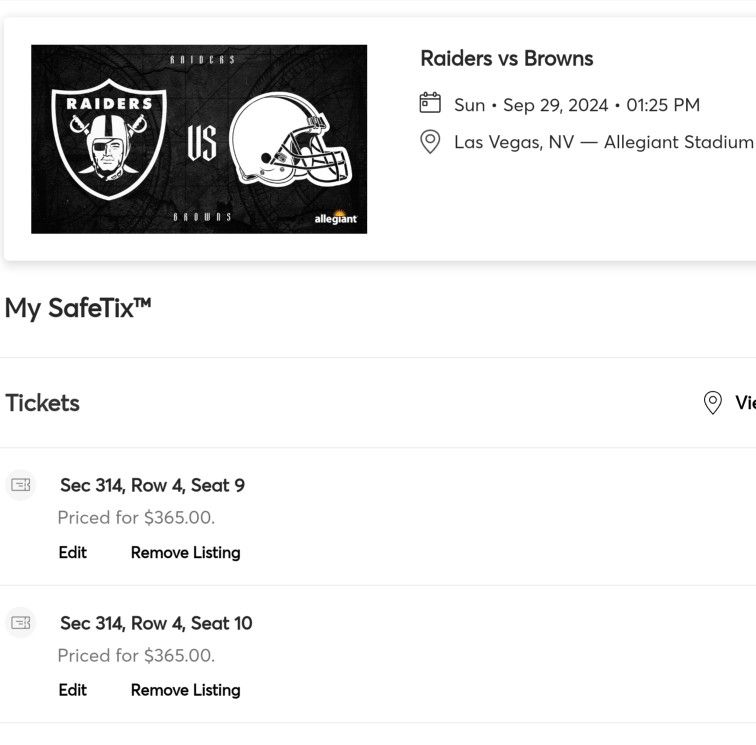Remove the listing for Seat 9
This screenshot has height=745, width=756.
coord(185,552)
